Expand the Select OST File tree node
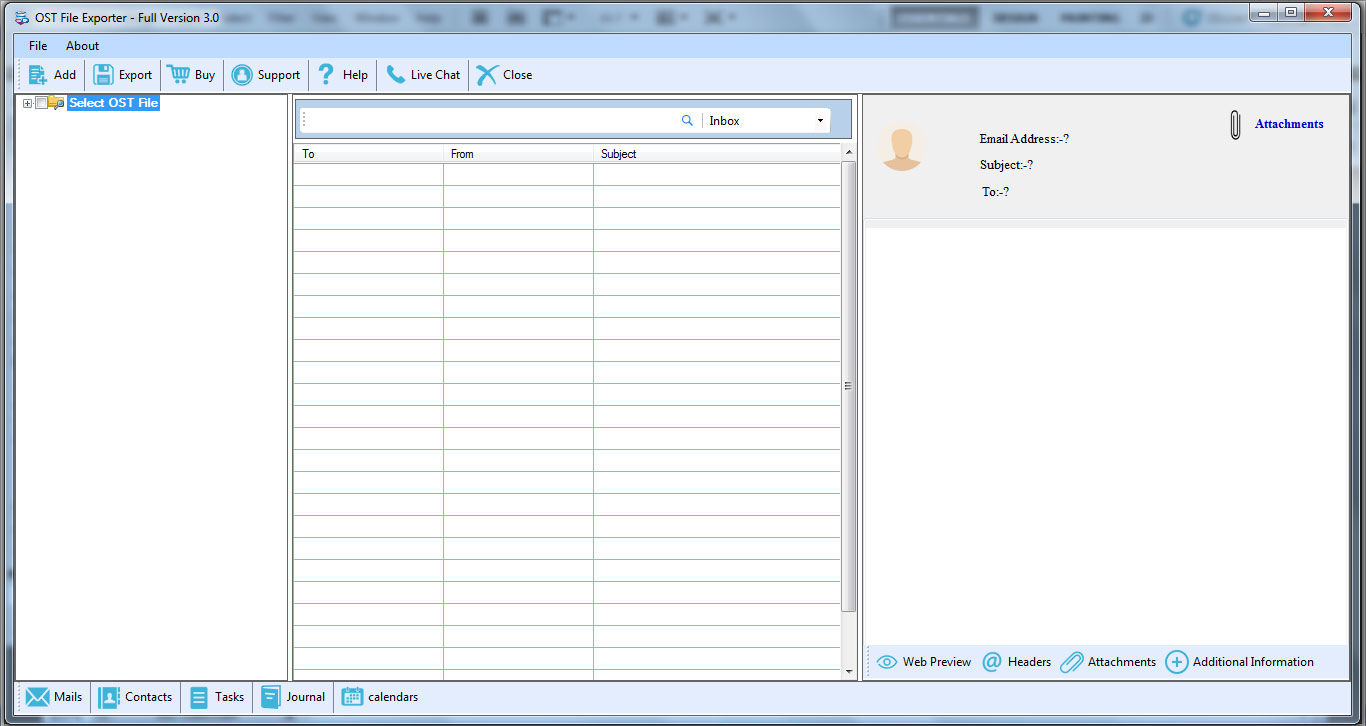Screen dimensions: 1366x726 tap(27, 103)
